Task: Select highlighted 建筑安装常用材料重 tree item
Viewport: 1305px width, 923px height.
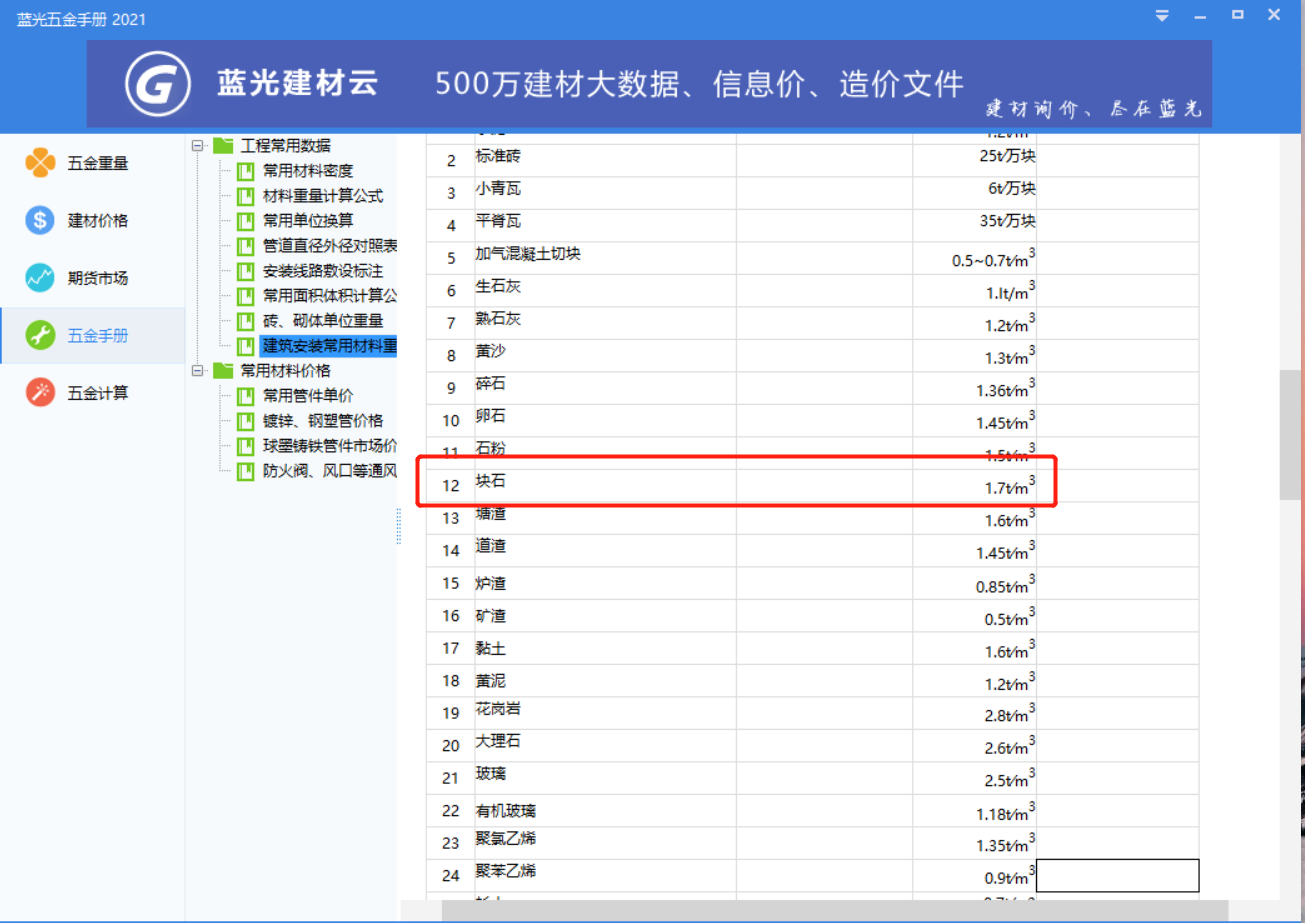Action: (329, 346)
